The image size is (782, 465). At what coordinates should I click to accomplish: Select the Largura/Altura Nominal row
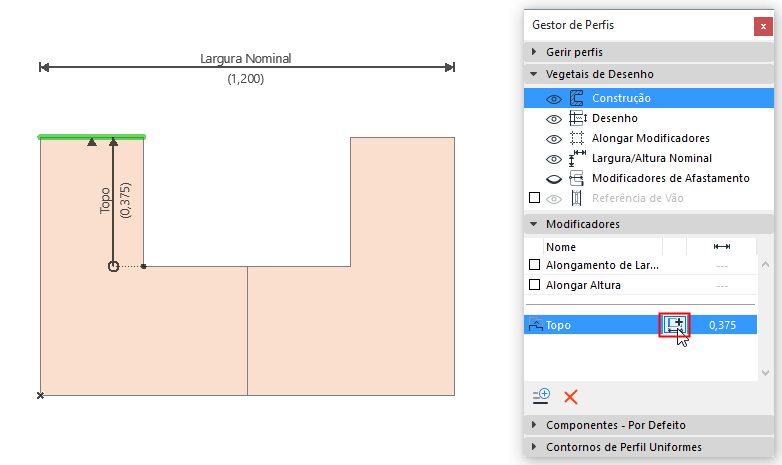[649, 158]
